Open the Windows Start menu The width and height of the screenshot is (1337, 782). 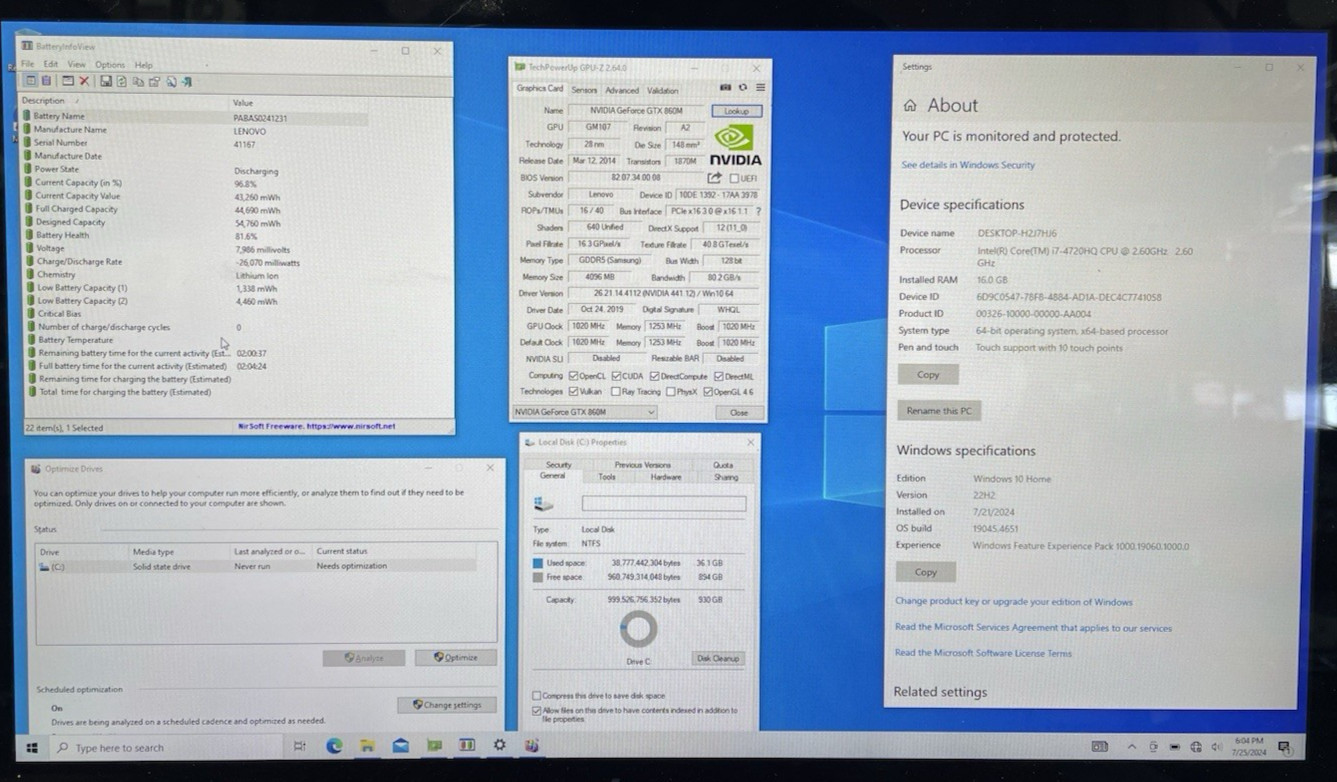tap(31, 747)
